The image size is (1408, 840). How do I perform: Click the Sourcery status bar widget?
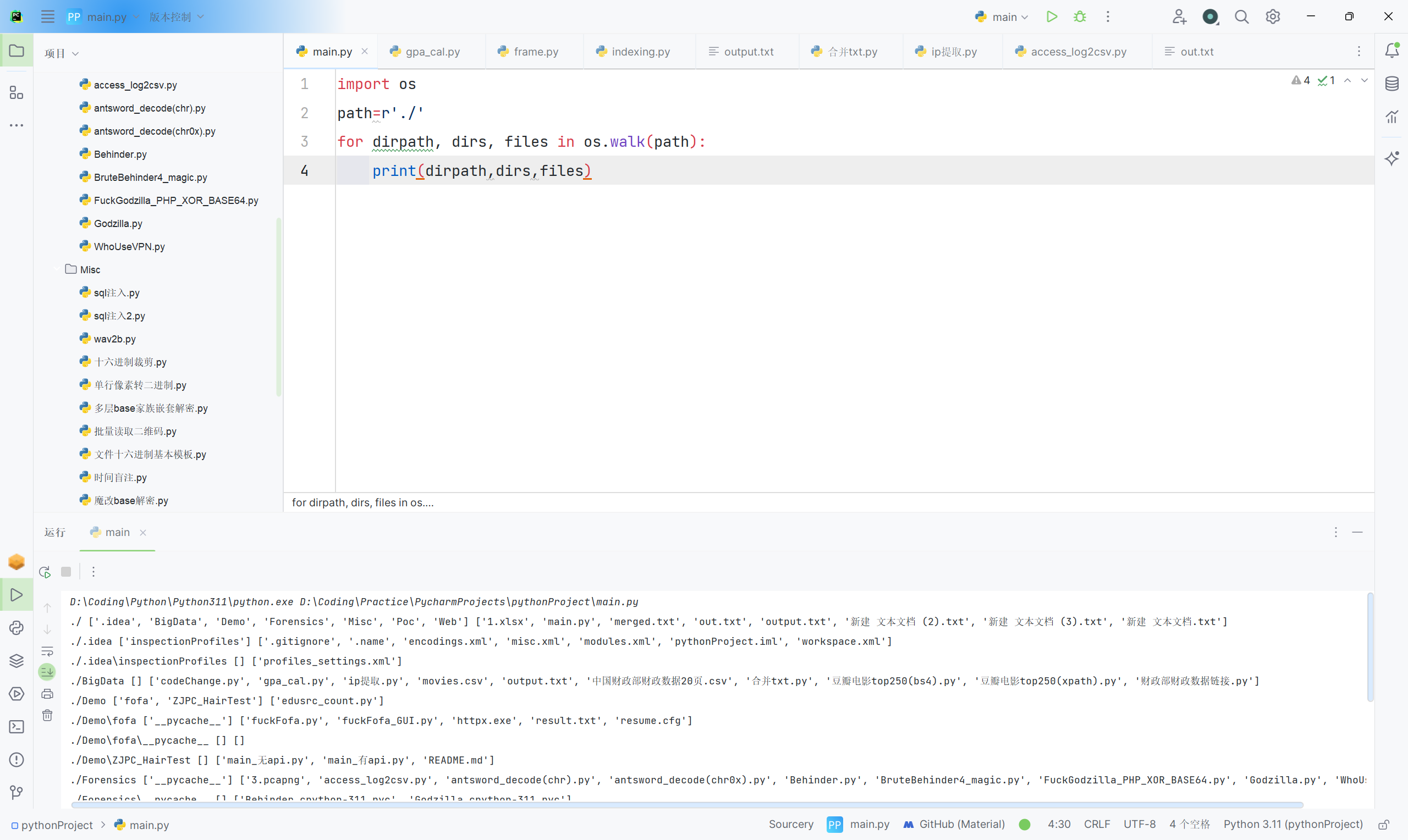pos(791,824)
